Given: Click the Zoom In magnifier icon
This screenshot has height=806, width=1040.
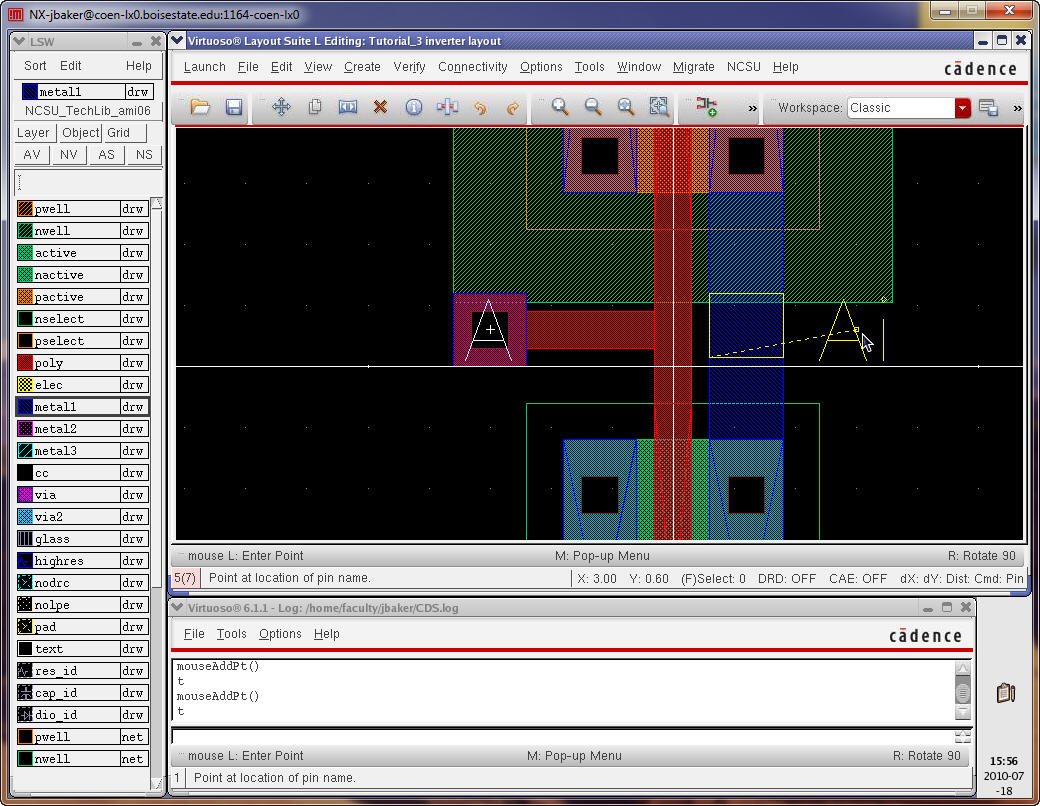Looking at the screenshot, I should coord(560,107).
